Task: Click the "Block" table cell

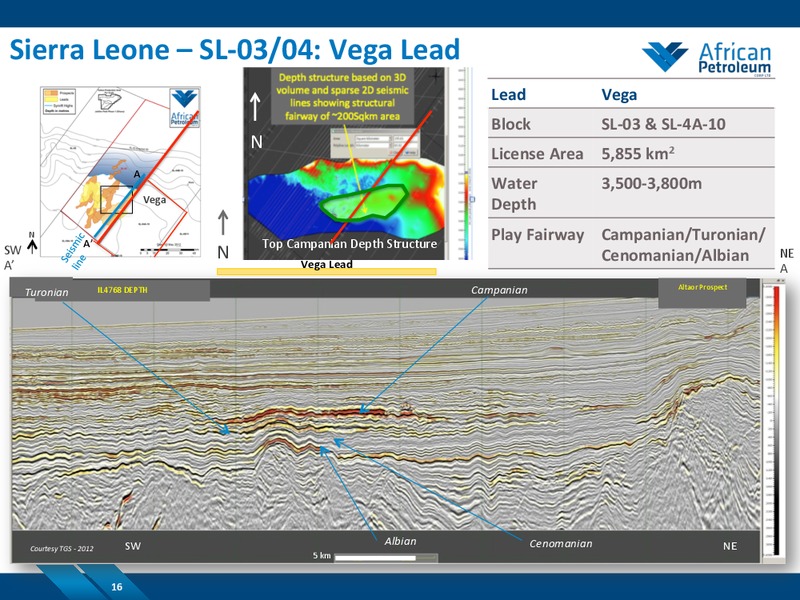Action: pos(511,124)
